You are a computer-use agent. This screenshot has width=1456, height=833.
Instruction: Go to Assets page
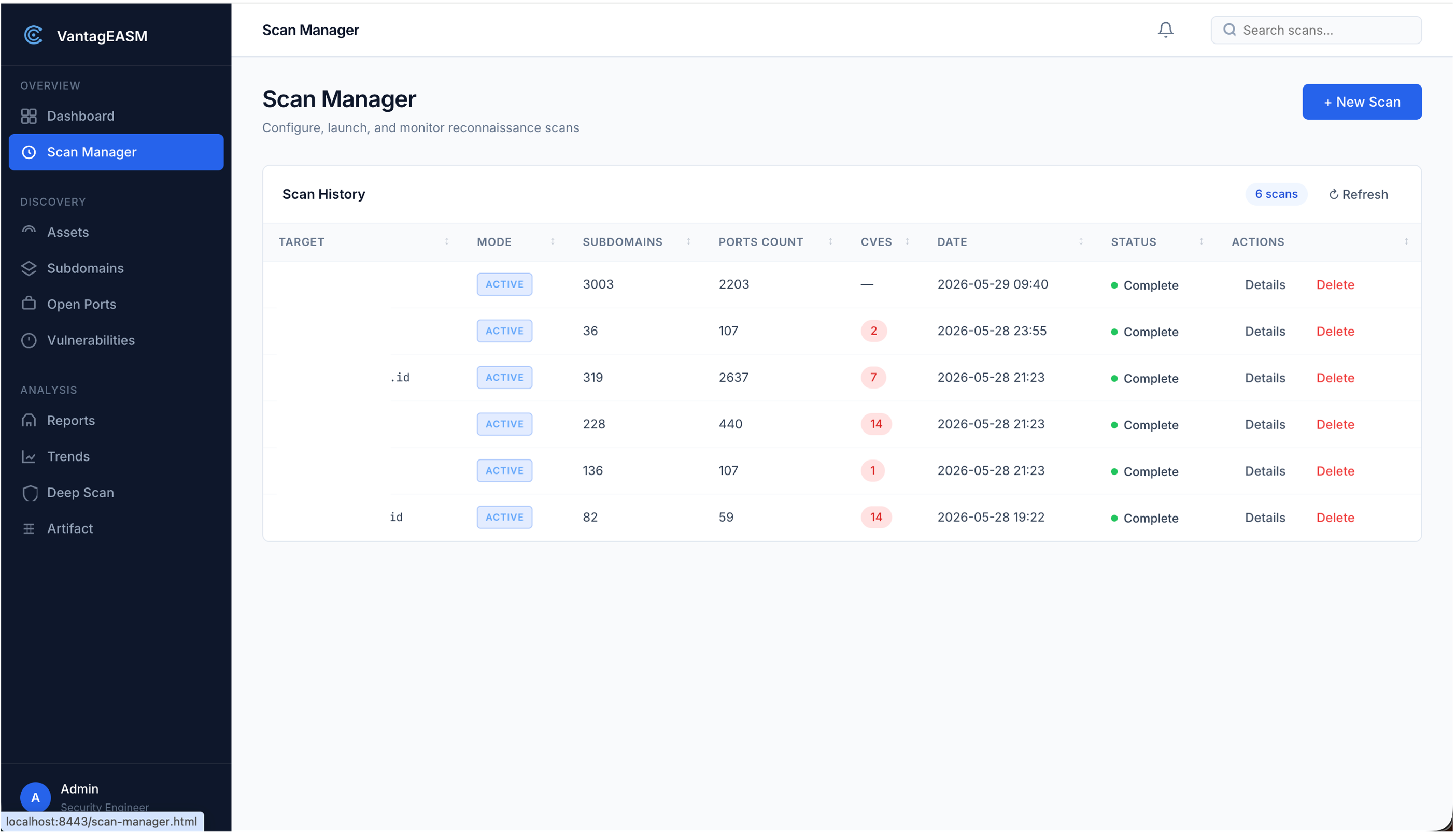[x=116, y=232]
